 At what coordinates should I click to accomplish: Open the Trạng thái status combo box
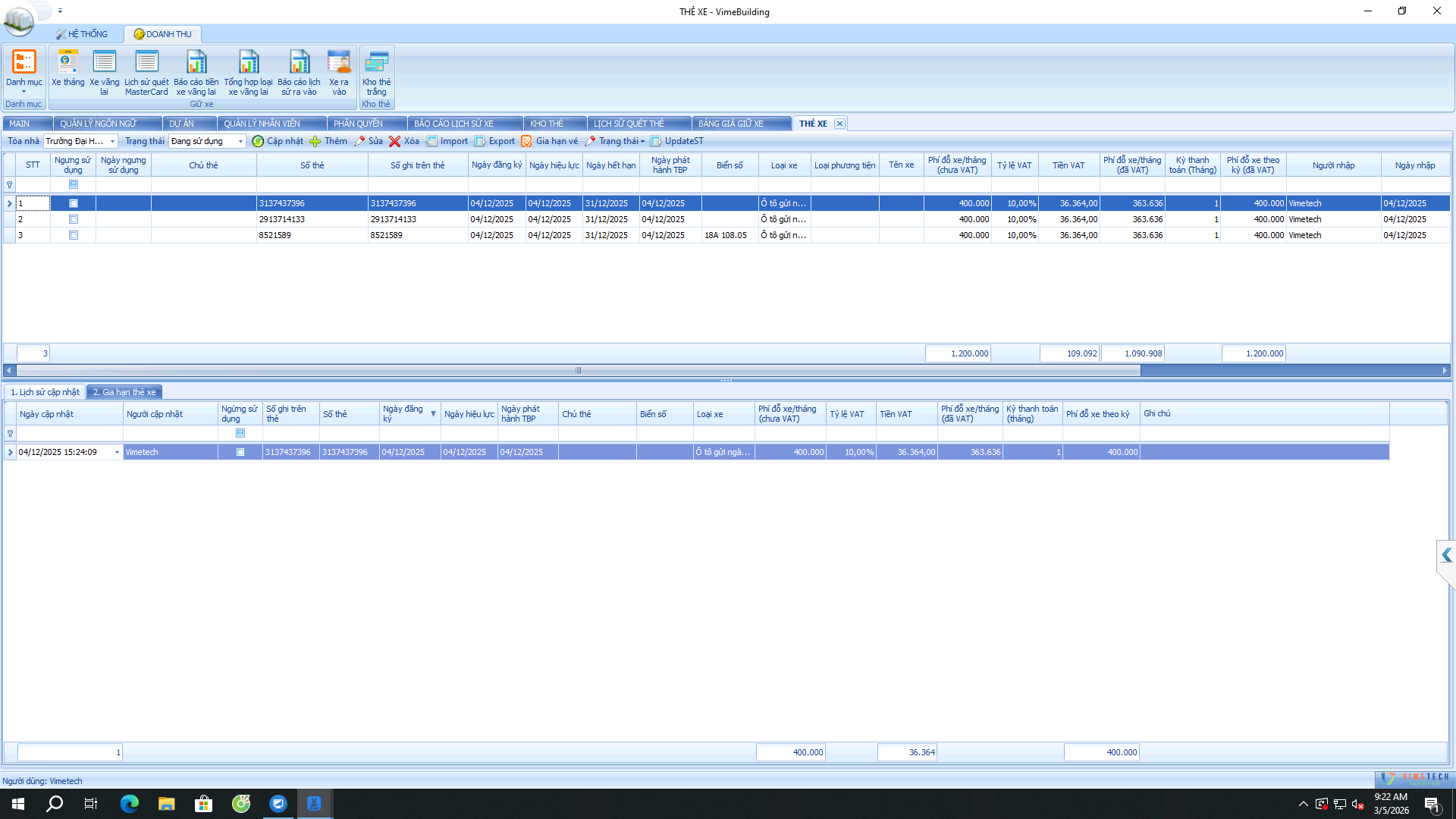tap(240, 141)
